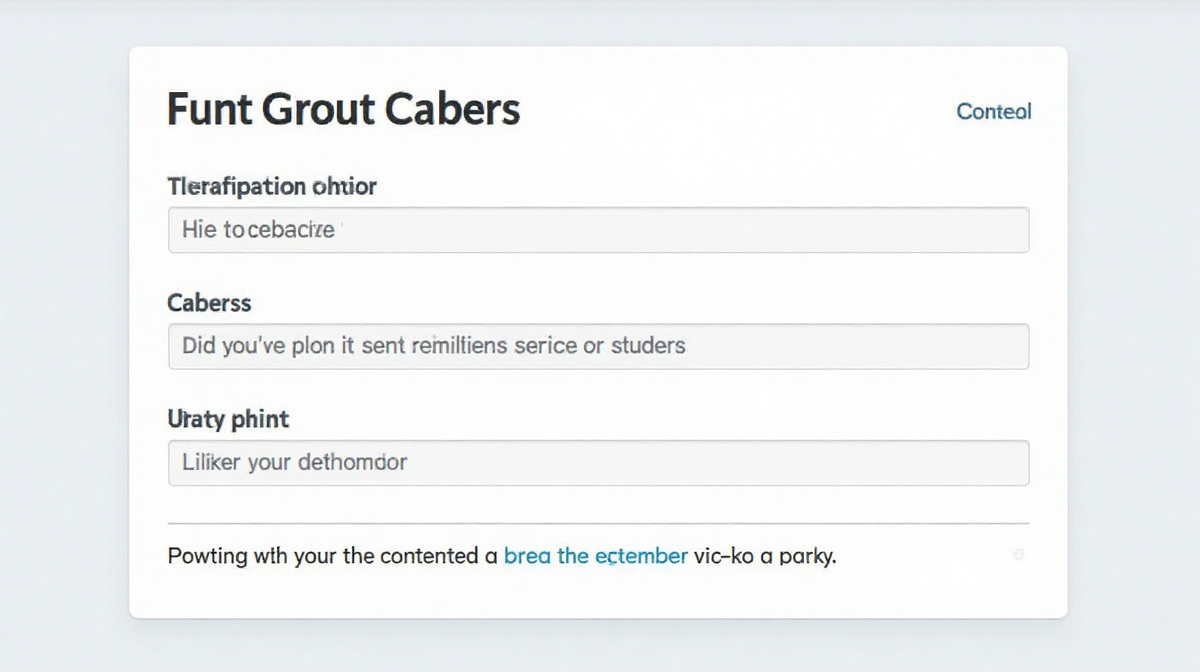Click the faint circle icon at card bottom
The width and height of the screenshot is (1200, 672).
pos(1019,554)
